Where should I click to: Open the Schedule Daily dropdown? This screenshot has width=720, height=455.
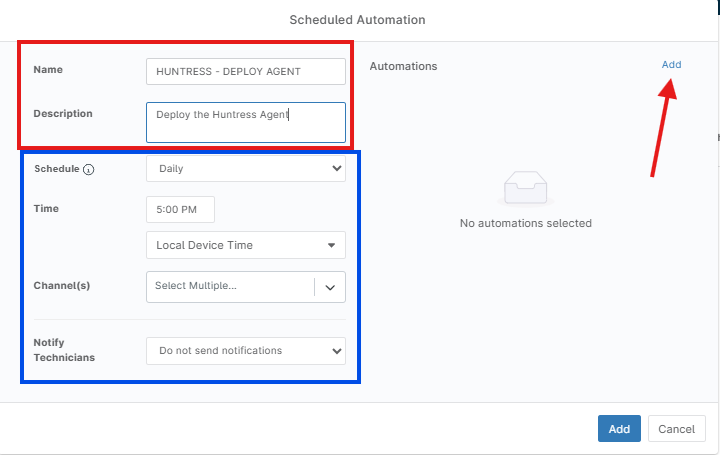coord(246,168)
